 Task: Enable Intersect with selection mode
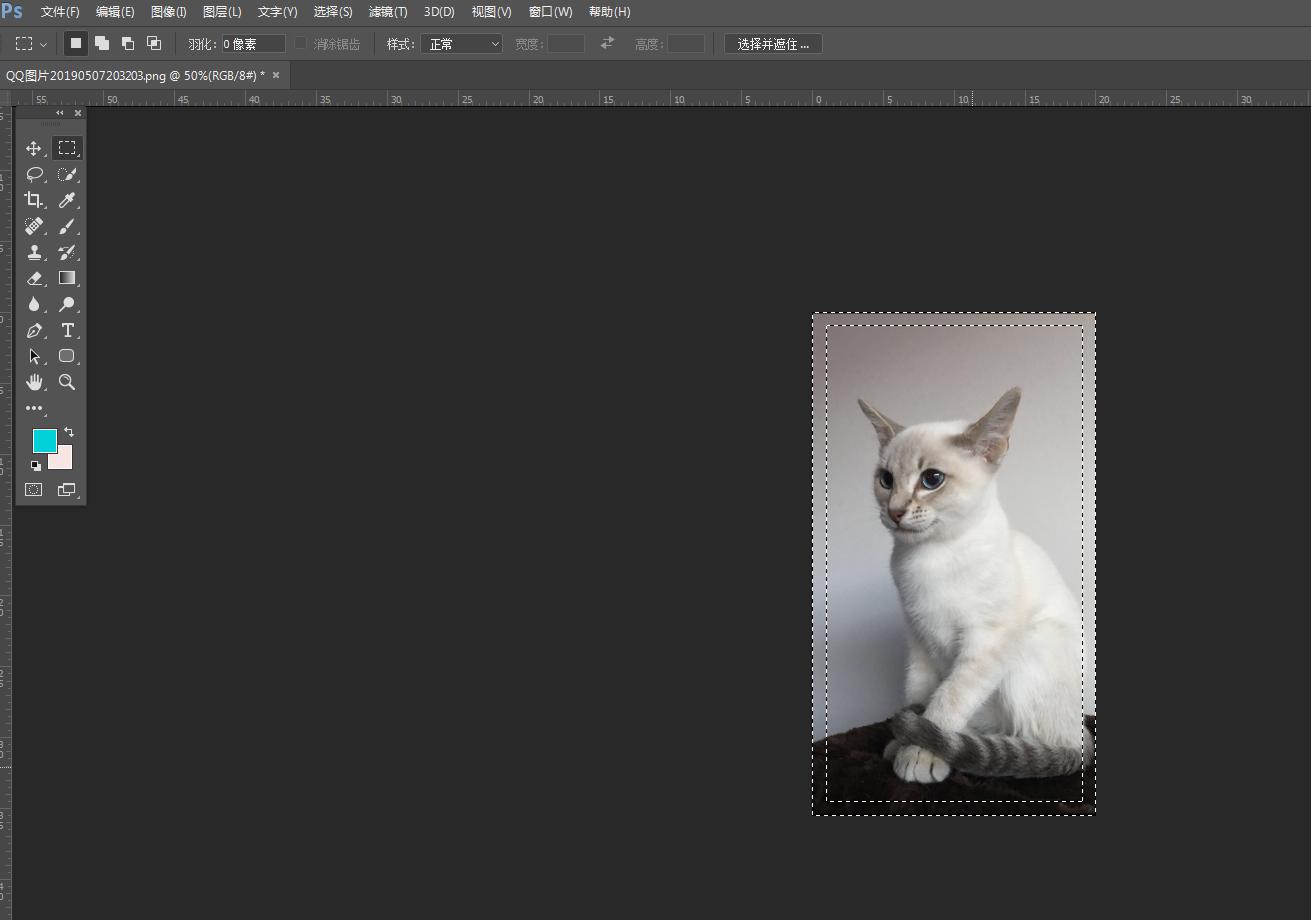click(154, 43)
